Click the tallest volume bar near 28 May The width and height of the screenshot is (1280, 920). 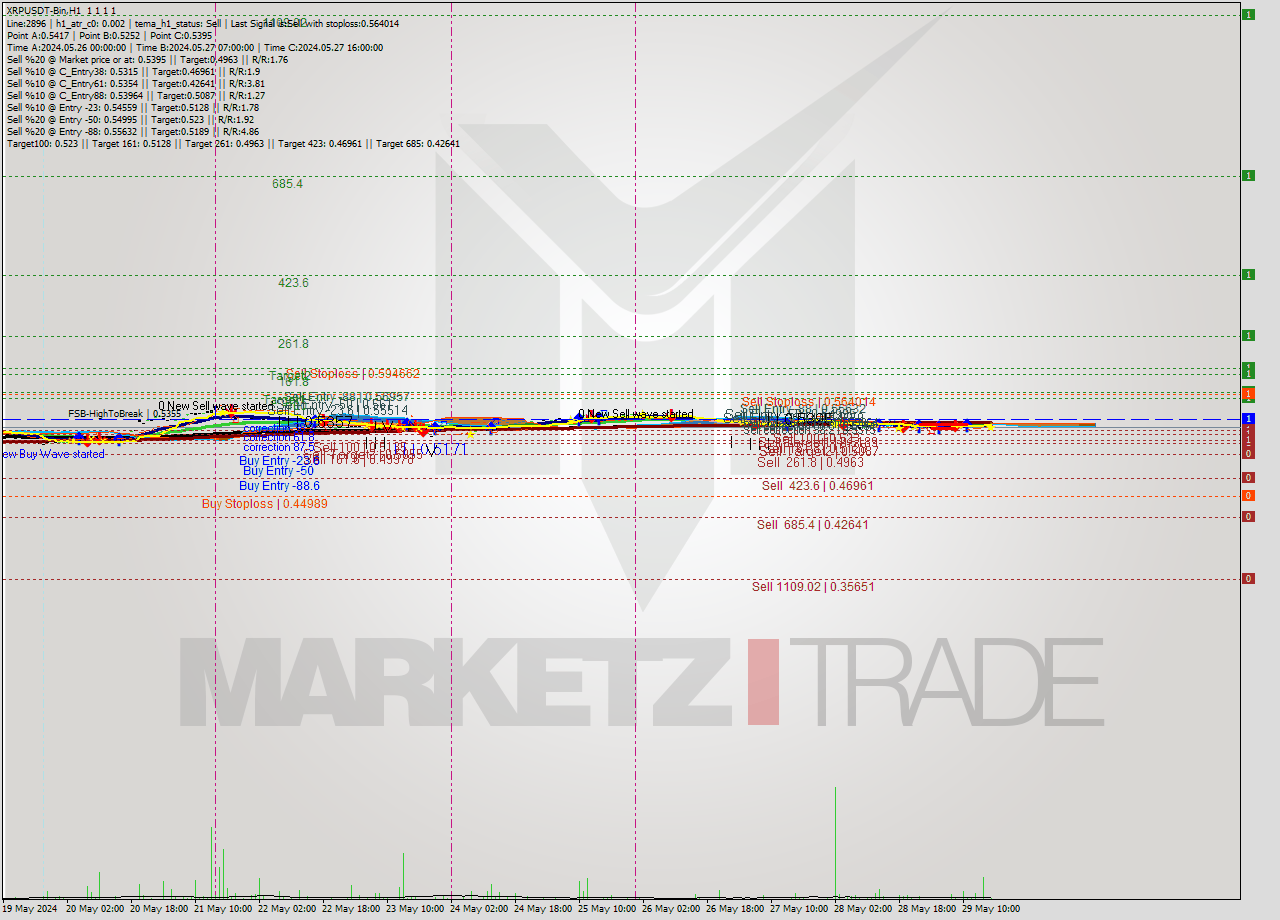tap(835, 842)
